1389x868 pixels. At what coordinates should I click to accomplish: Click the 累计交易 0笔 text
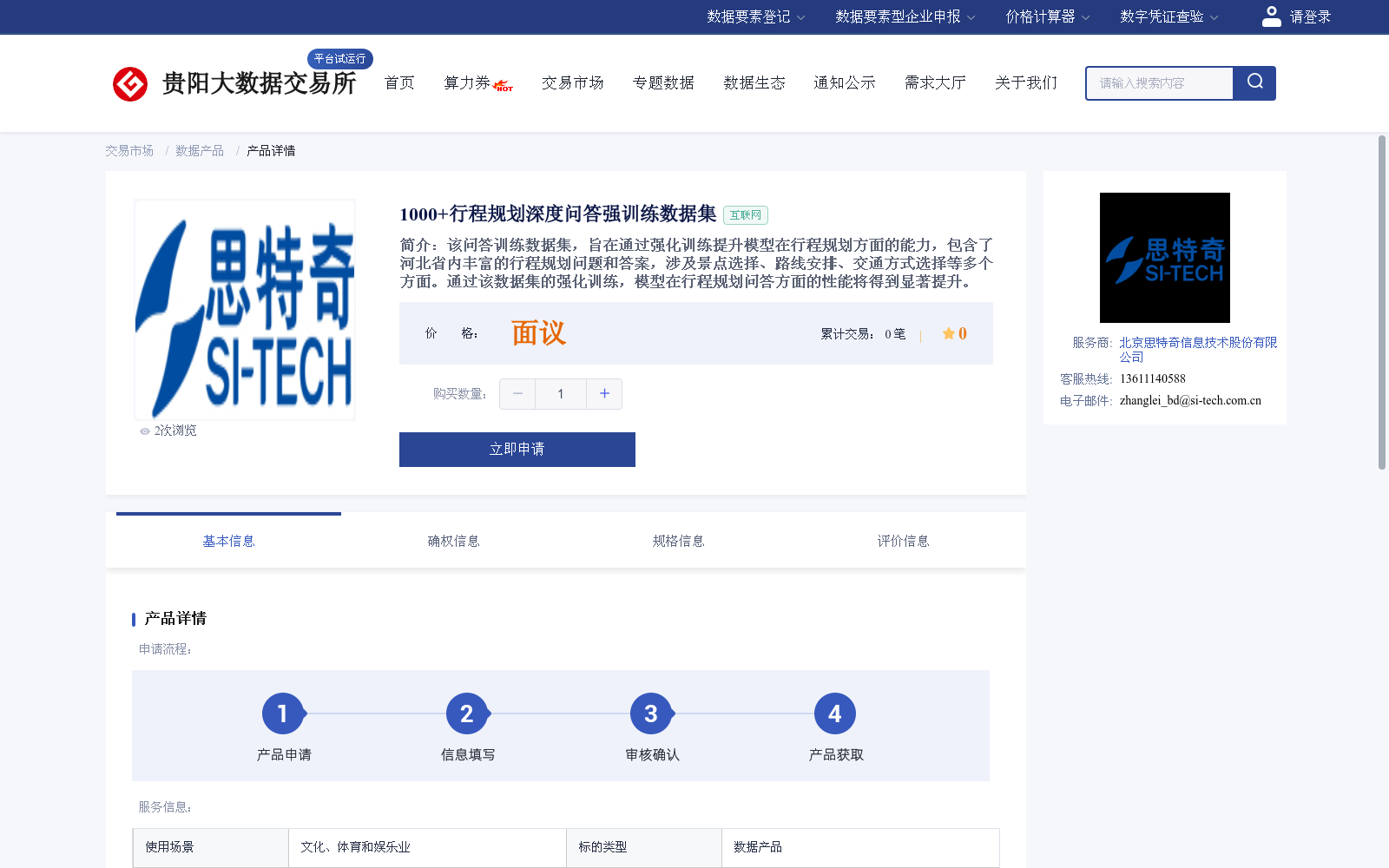pyautogui.click(x=864, y=334)
